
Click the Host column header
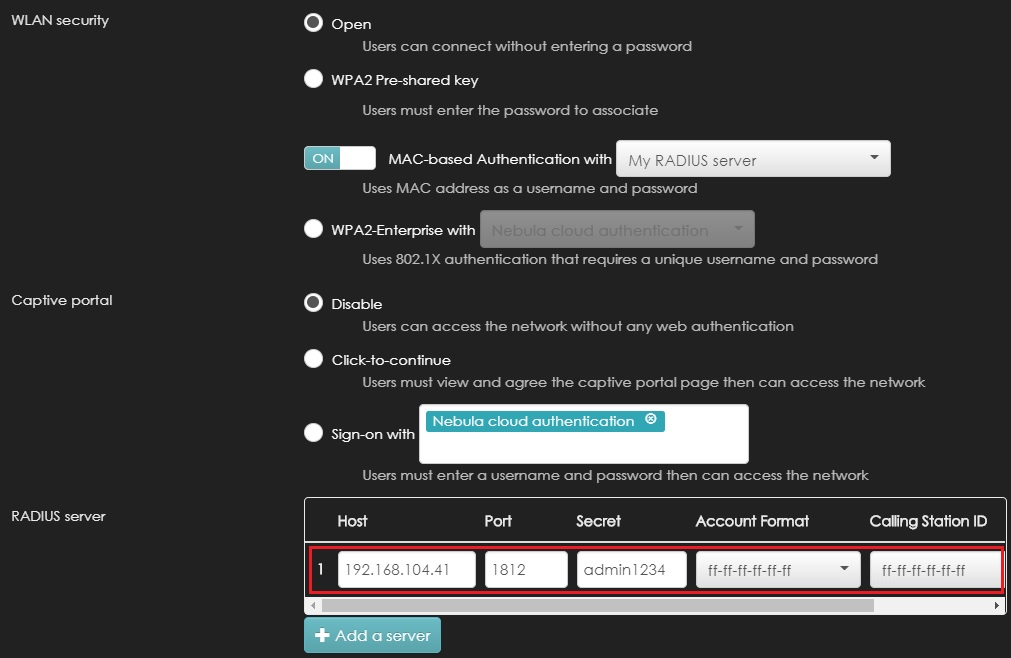(x=352, y=521)
